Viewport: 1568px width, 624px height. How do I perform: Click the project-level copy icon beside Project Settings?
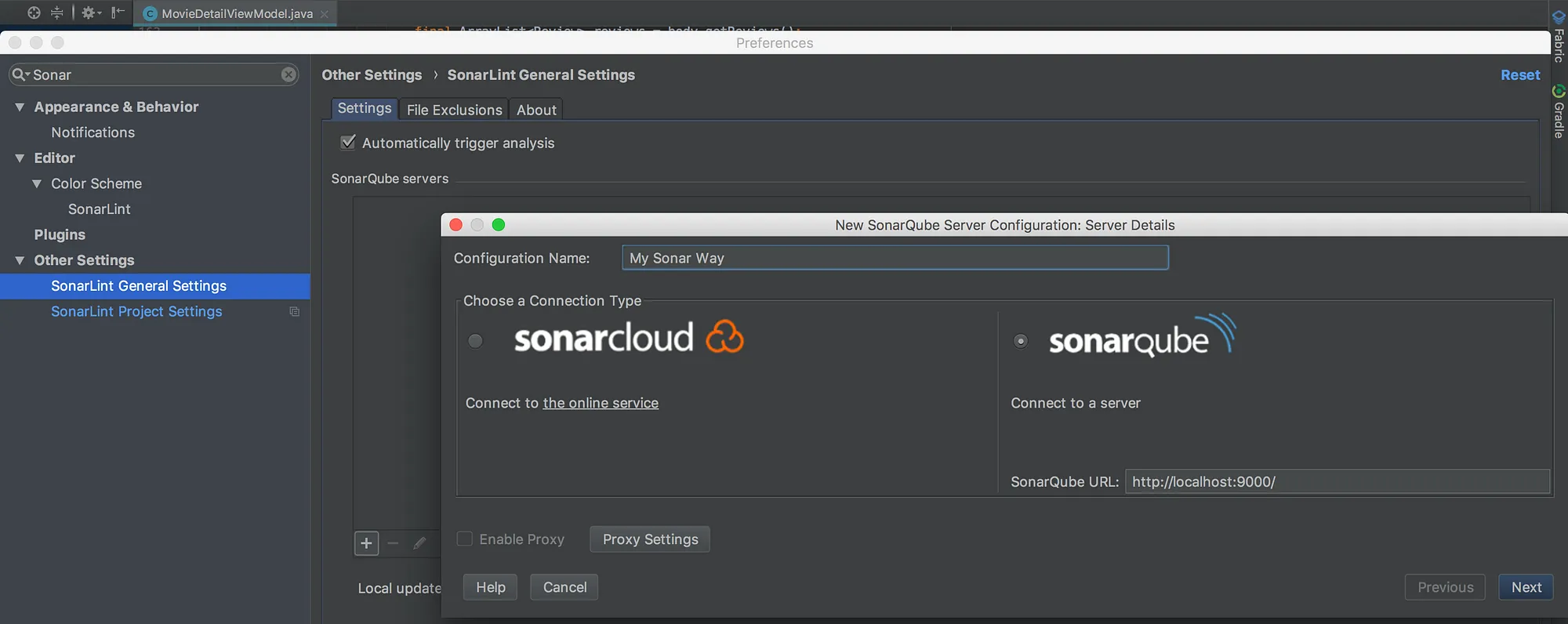295,312
